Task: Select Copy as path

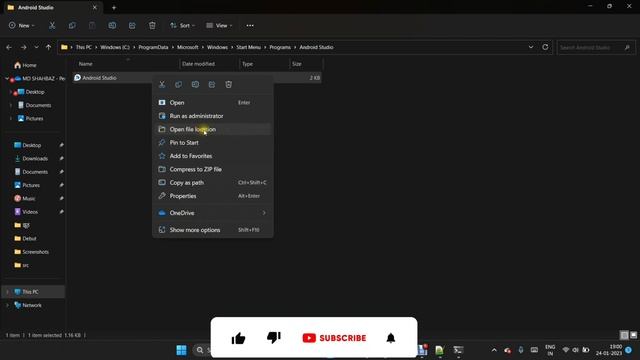Action: tap(213, 182)
